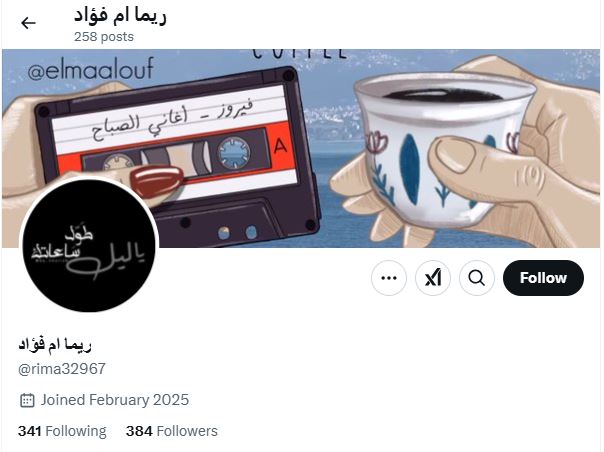Screen dimensions: 604x452
Task: Click the red-nailed finger in the banner
Action: [156, 181]
